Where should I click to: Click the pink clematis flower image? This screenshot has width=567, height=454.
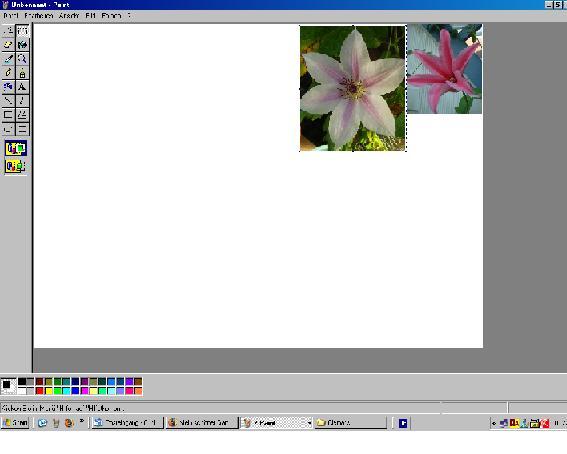click(x=444, y=69)
